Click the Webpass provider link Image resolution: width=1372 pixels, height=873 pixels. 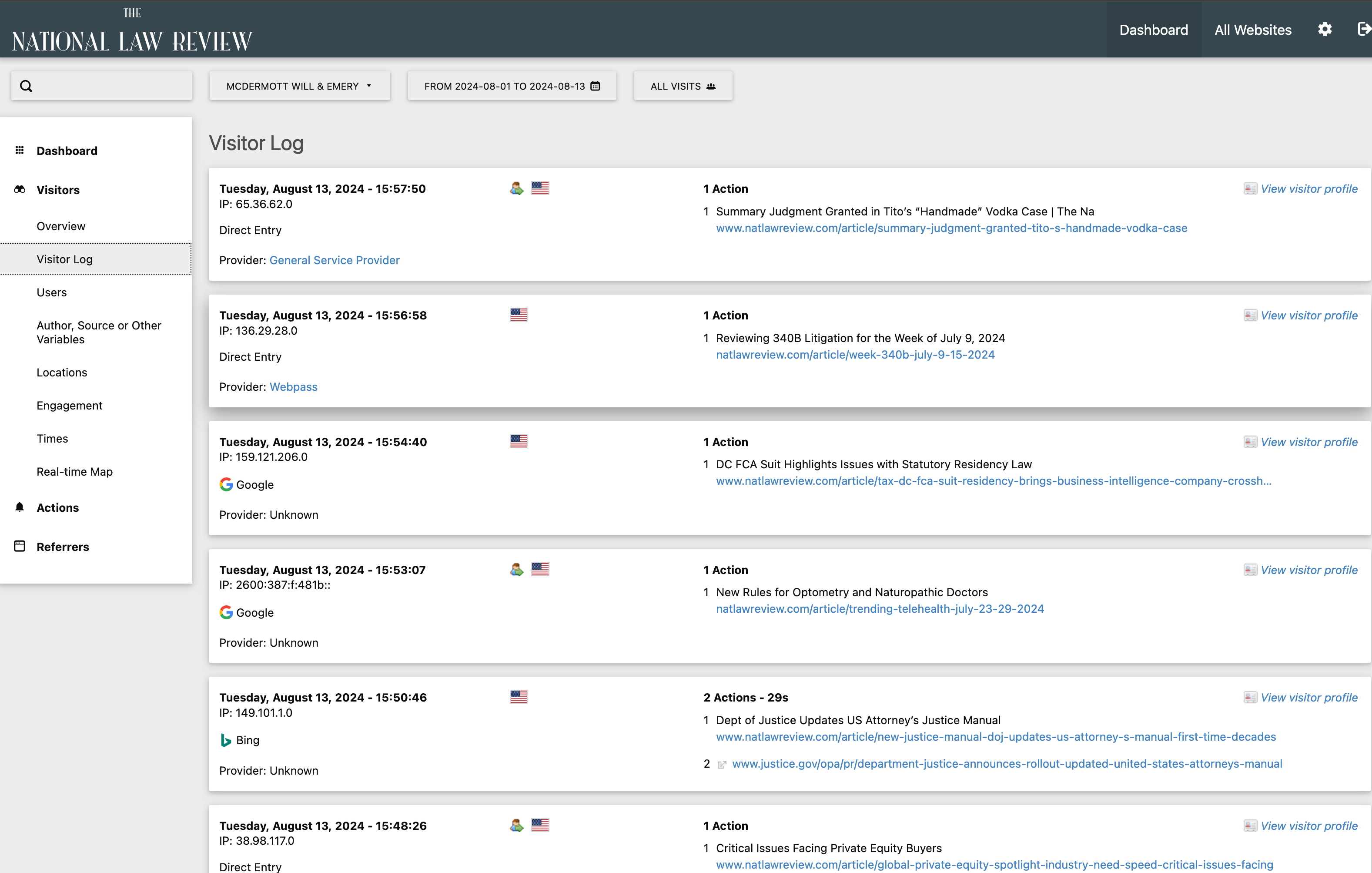pos(293,386)
